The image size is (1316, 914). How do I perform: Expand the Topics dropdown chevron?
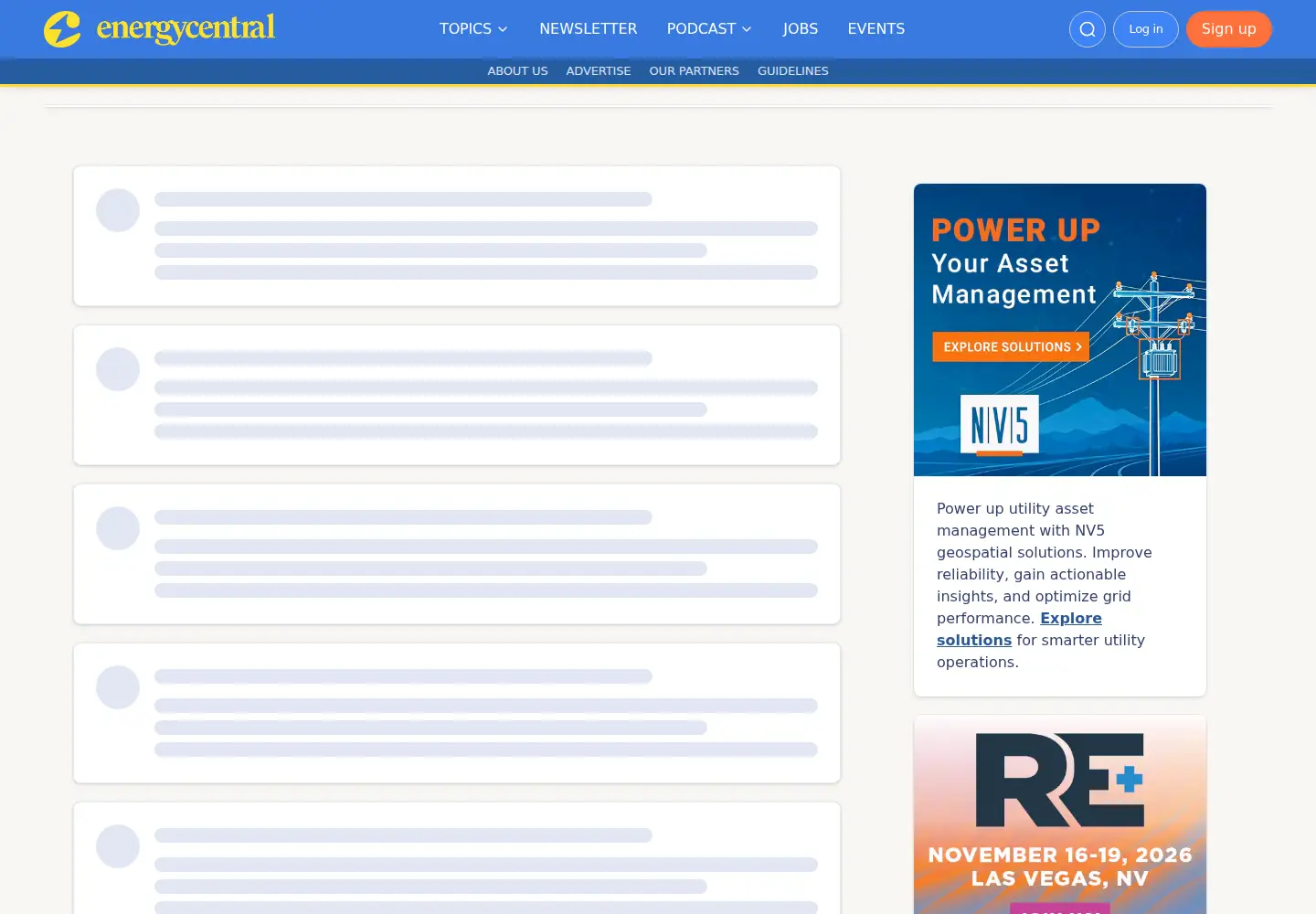pyautogui.click(x=503, y=29)
